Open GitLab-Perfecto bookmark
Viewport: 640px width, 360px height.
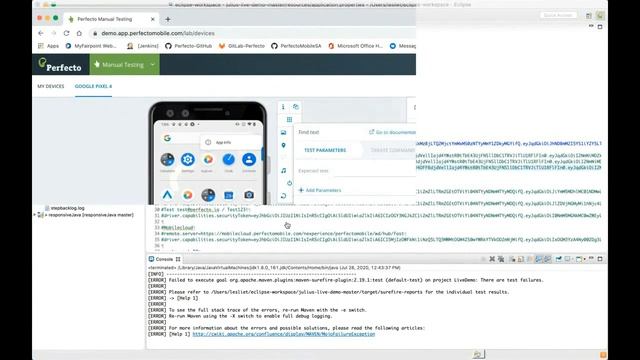242,46
